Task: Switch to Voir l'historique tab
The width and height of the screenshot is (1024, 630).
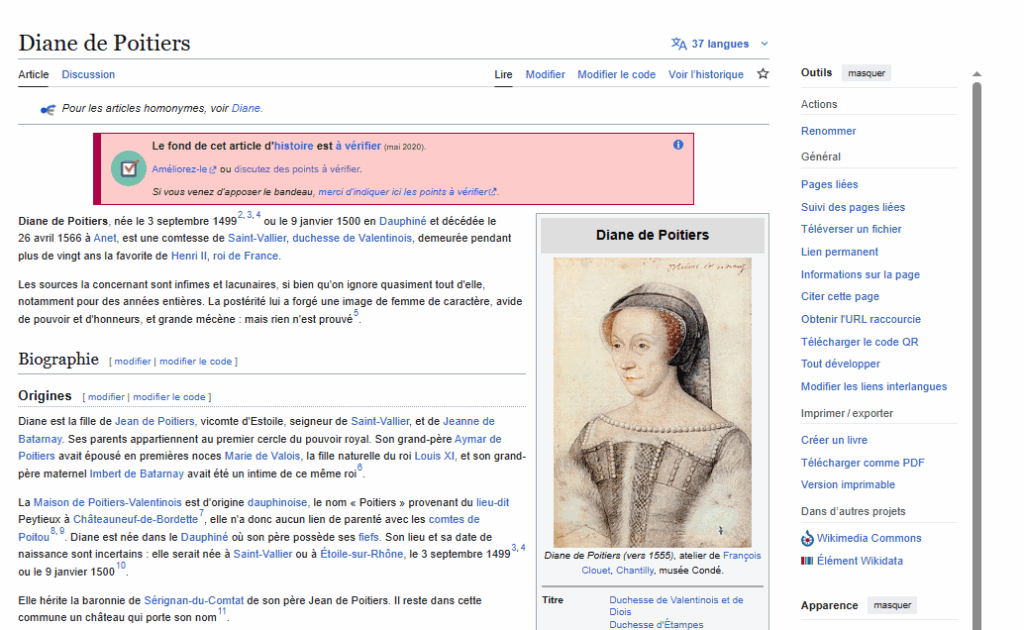Action: click(706, 74)
